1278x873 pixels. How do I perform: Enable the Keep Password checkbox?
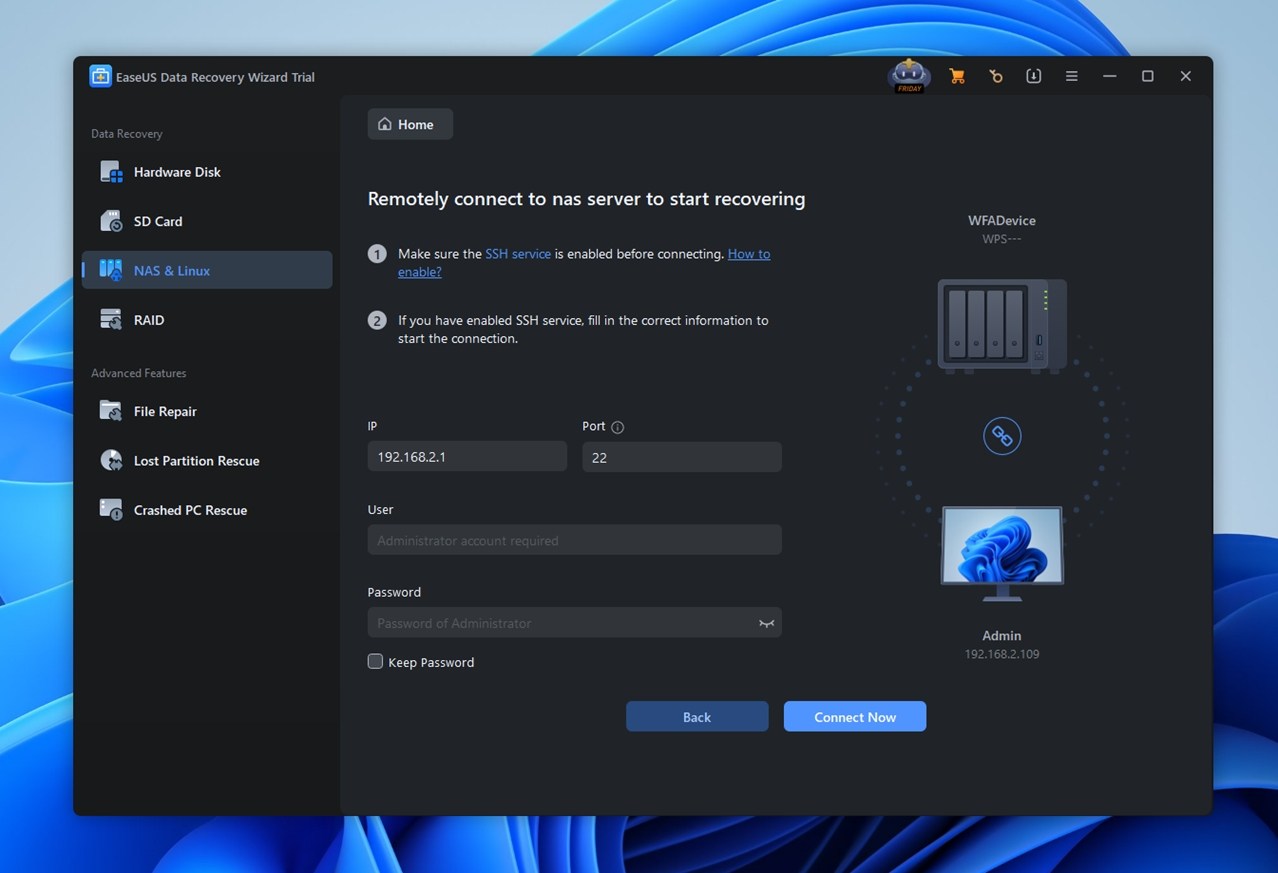[x=374, y=661]
